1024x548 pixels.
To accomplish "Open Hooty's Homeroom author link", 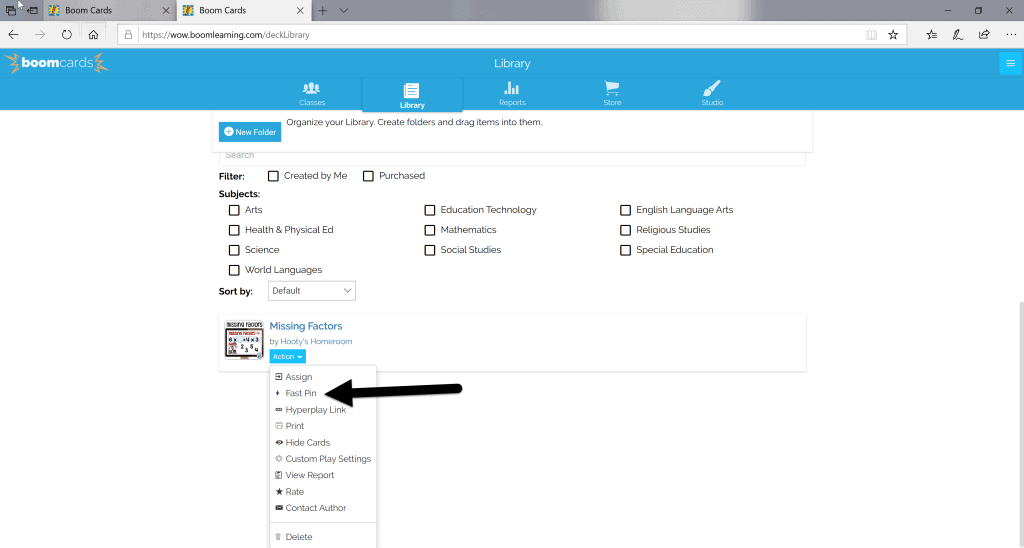I will coord(316,342).
